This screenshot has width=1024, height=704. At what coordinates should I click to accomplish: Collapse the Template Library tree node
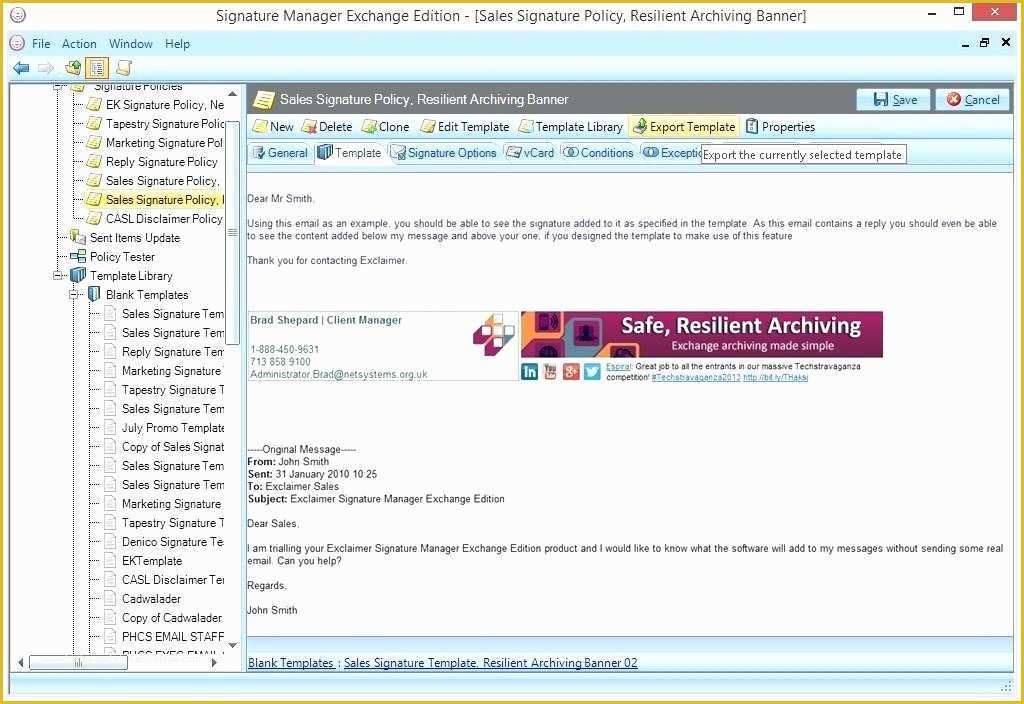coord(57,276)
